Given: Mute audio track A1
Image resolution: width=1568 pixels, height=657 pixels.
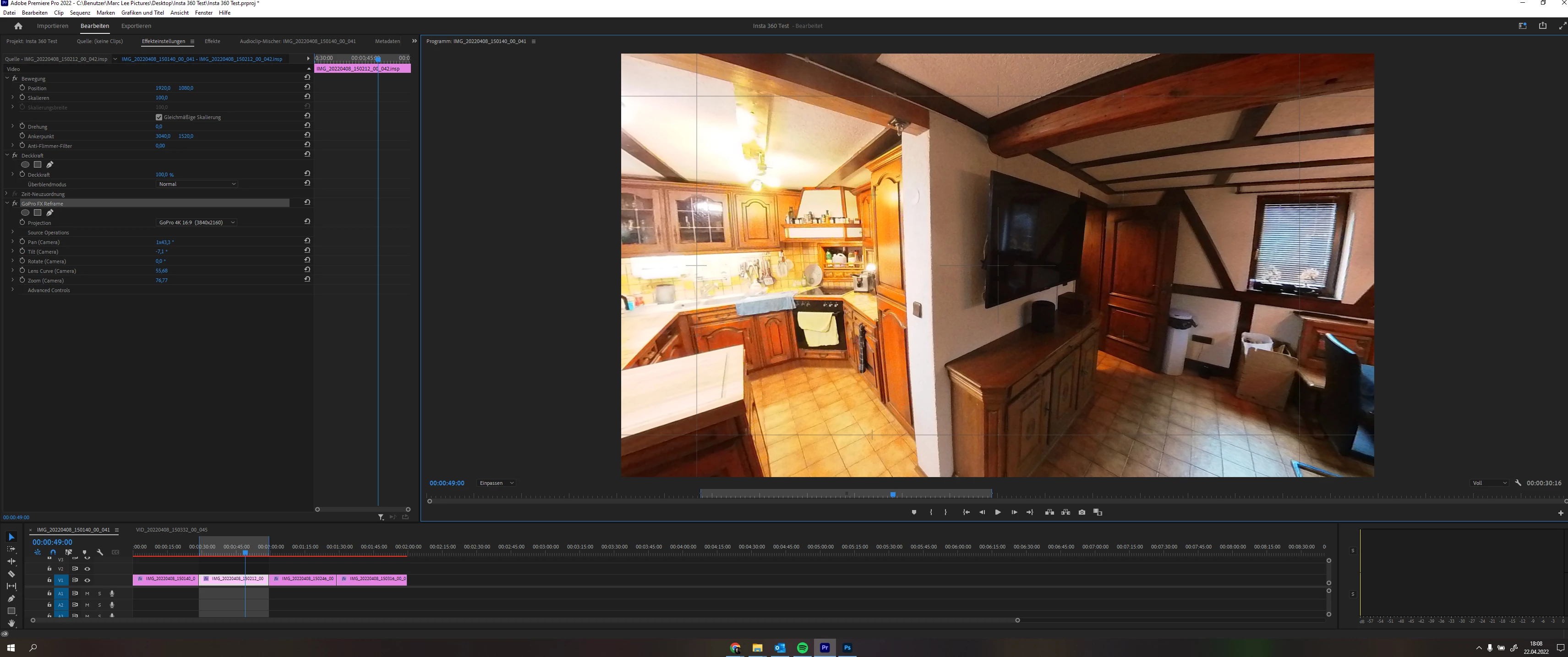Looking at the screenshot, I should 87,594.
